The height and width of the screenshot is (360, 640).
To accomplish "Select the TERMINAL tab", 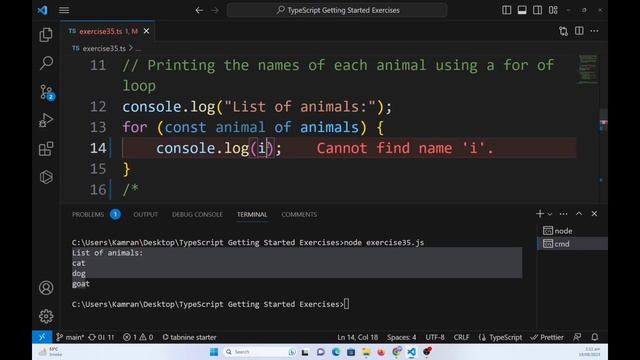I will click(252, 214).
